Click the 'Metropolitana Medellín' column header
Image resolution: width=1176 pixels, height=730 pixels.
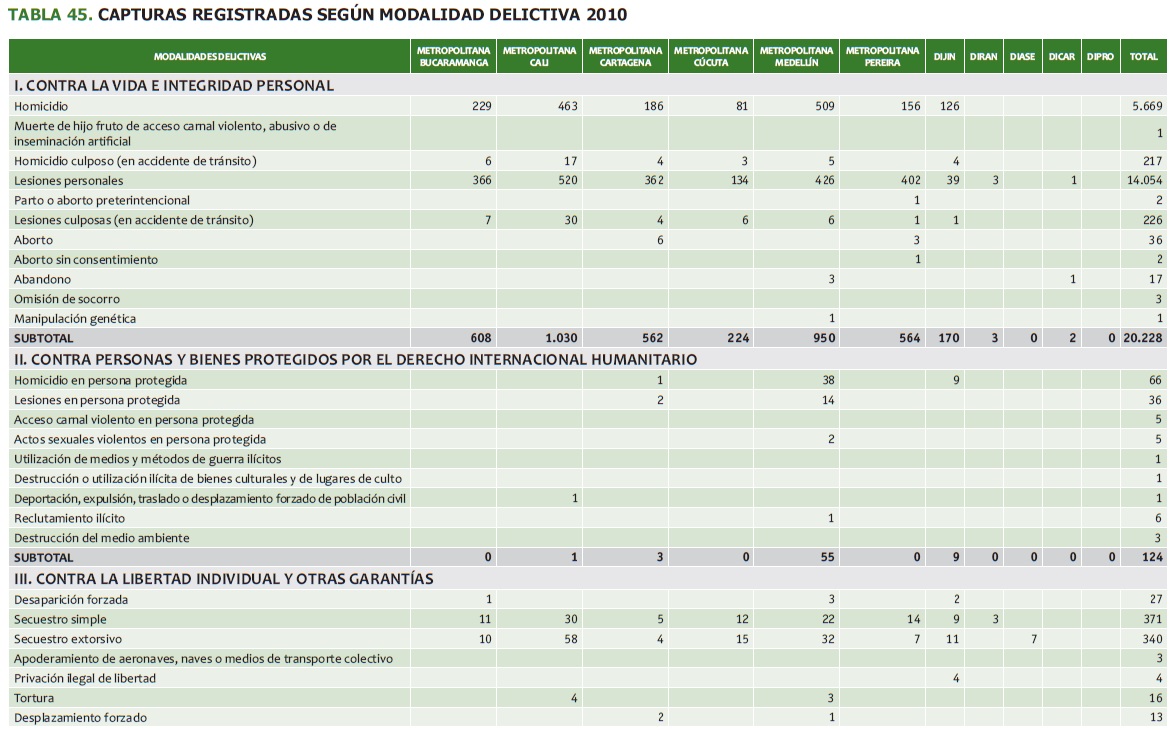796,57
